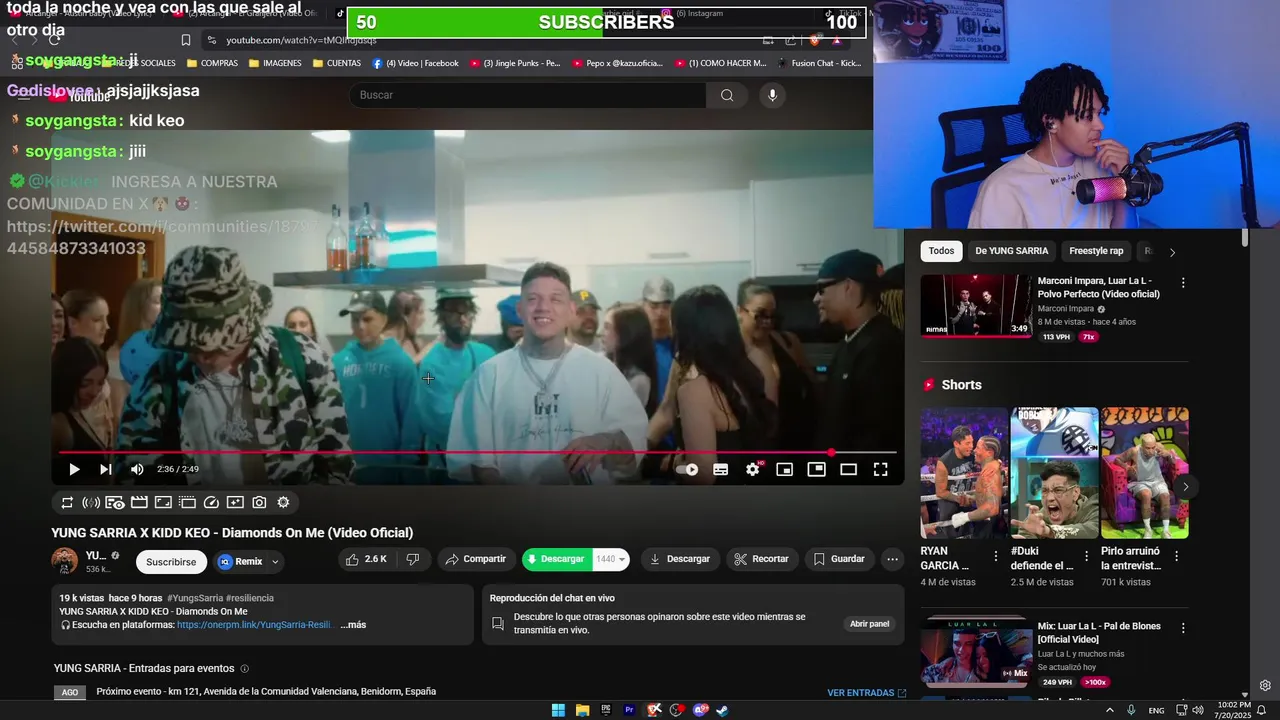1280x720 pixels.
Task: Open Windows Start menu
Action: [x=558, y=710]
